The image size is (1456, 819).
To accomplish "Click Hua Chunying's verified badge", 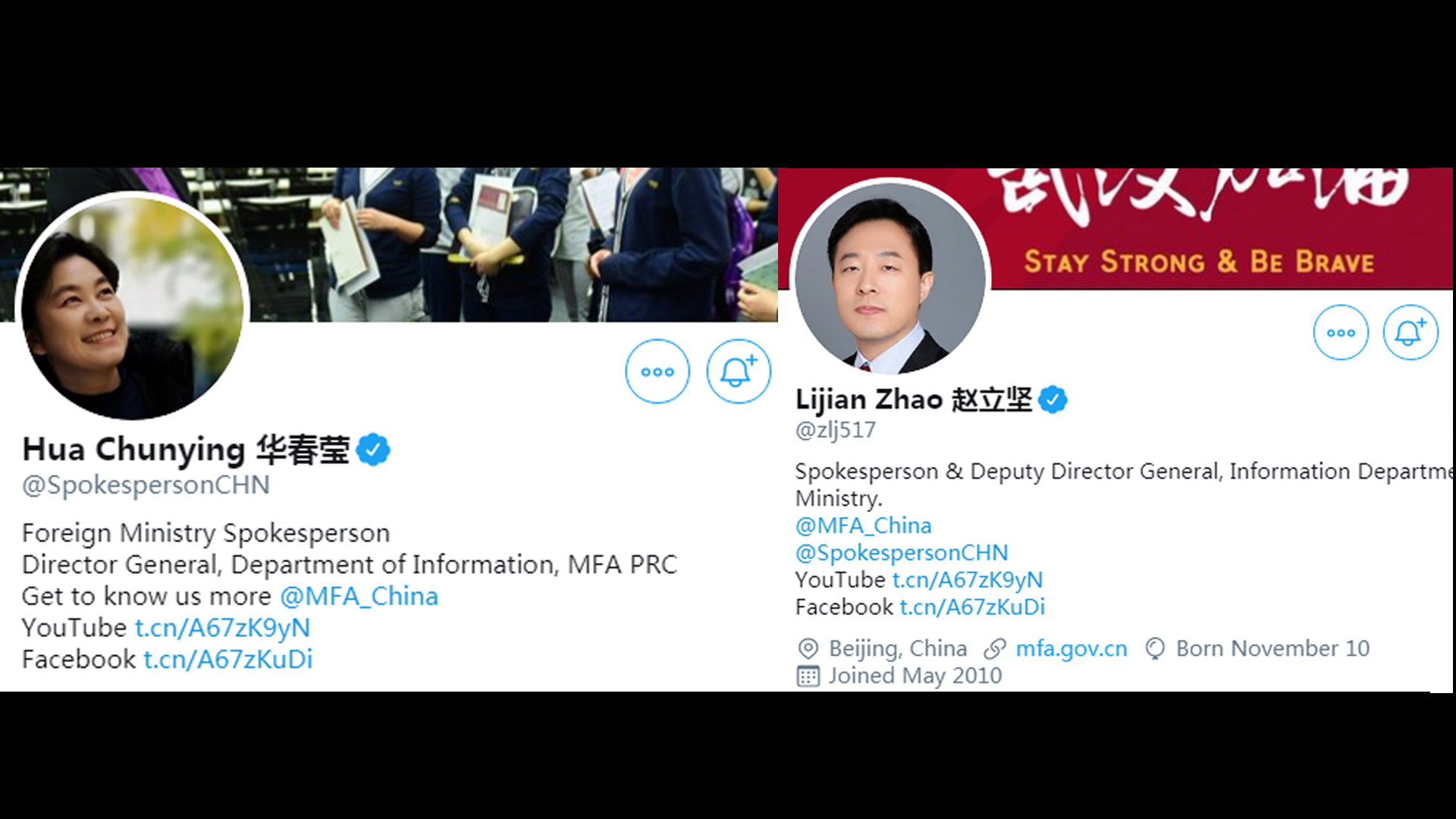I will [373, 450].
